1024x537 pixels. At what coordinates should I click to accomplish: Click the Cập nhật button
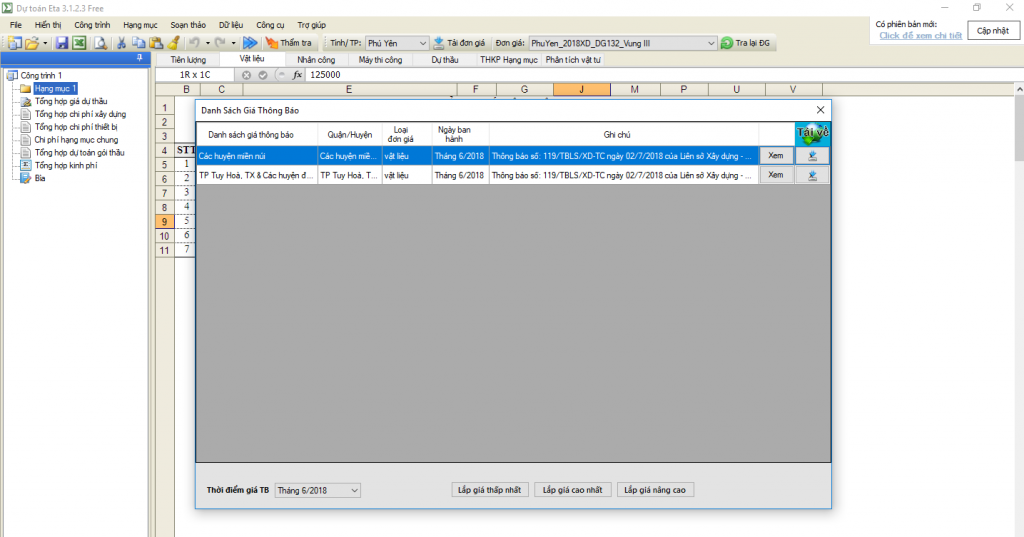[992, 31]
